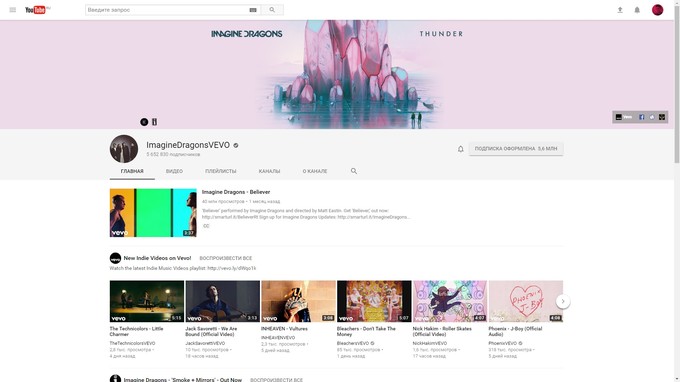Click the verified badge beside PhoenixVEVO
680x382 pixels.
(x=520, y=343)
